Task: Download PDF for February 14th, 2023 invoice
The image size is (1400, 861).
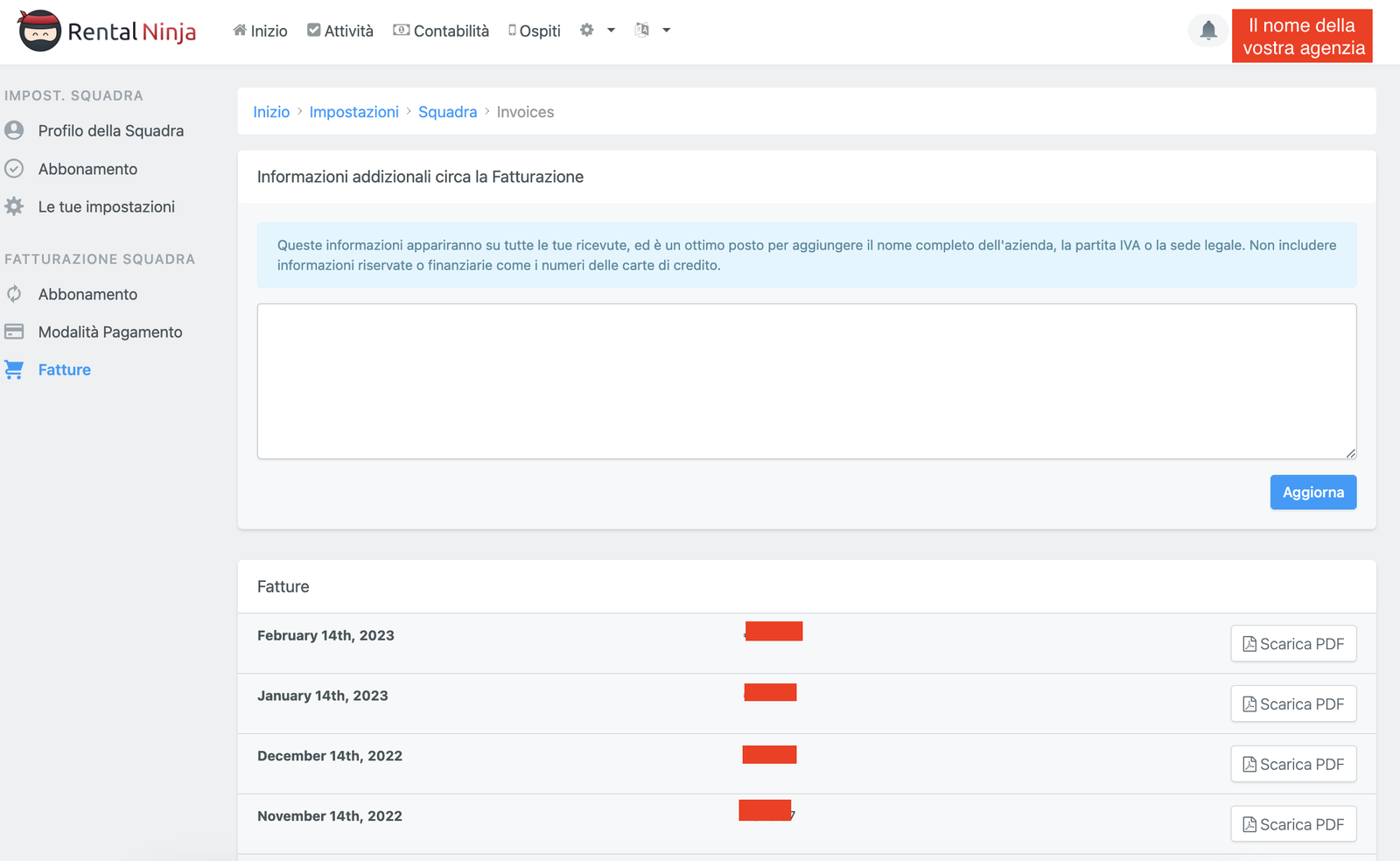Action: pos(1292,644)
